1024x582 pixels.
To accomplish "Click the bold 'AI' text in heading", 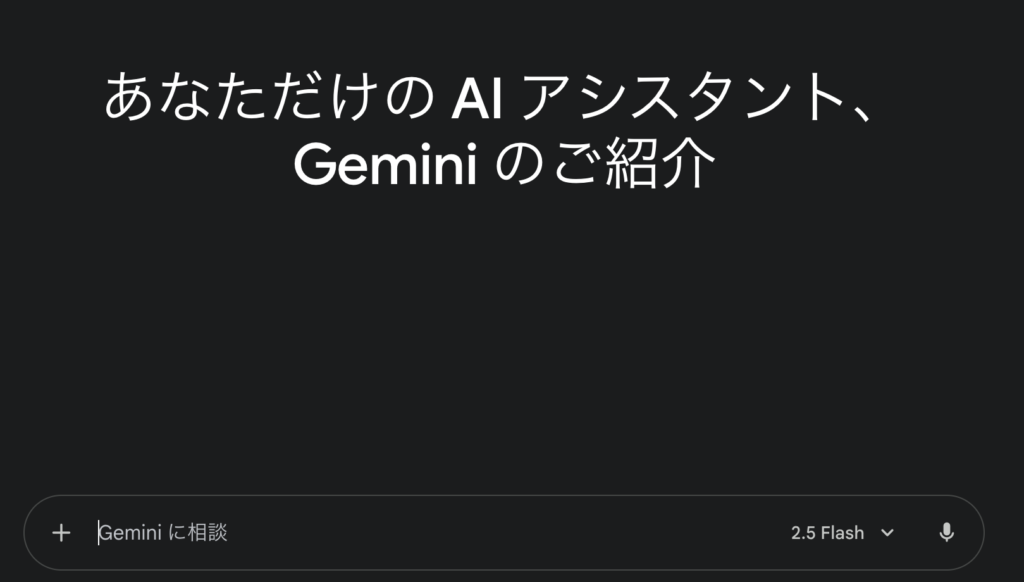I will click(x=477, y=99).
